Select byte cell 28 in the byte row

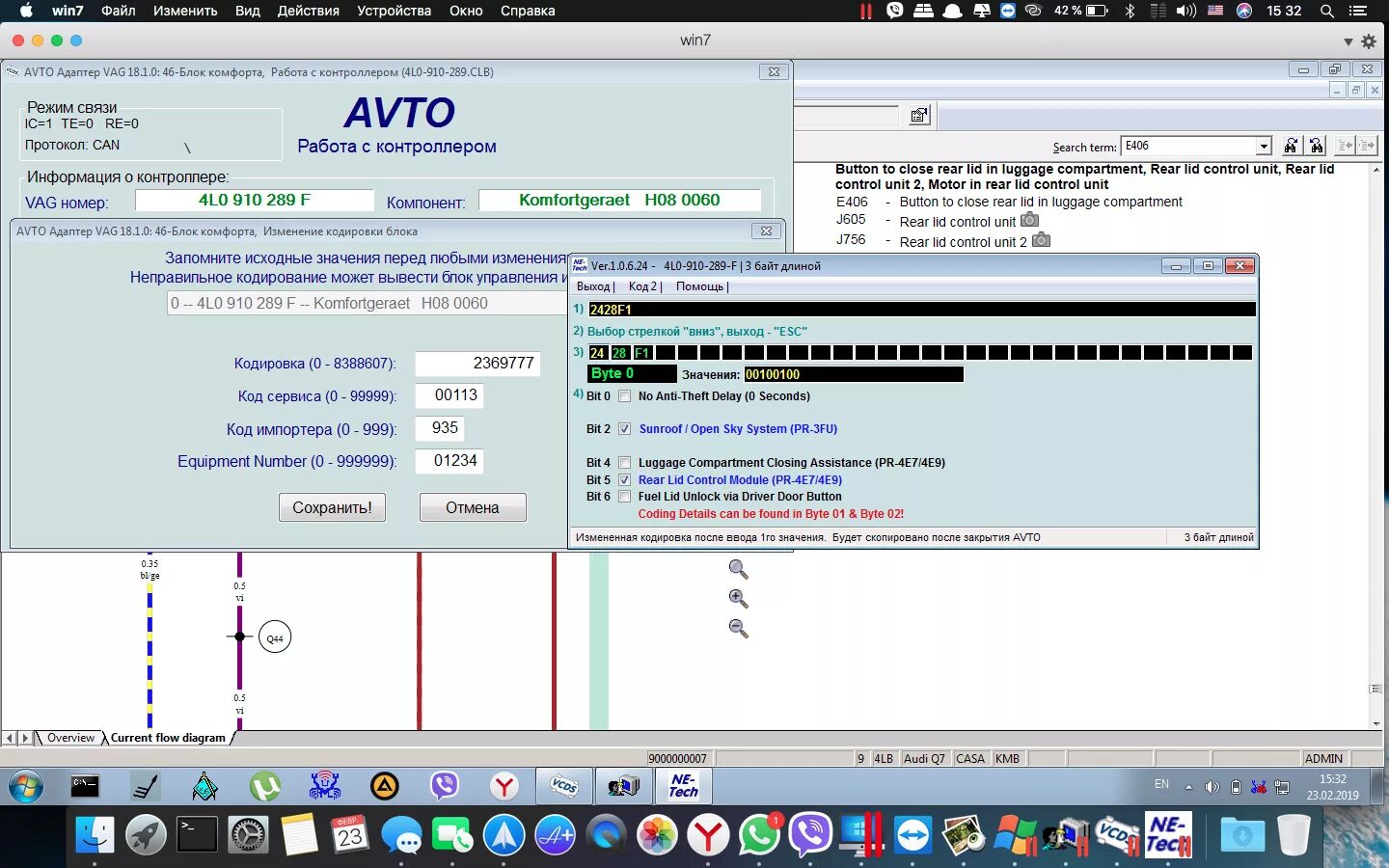coord(619,353)
